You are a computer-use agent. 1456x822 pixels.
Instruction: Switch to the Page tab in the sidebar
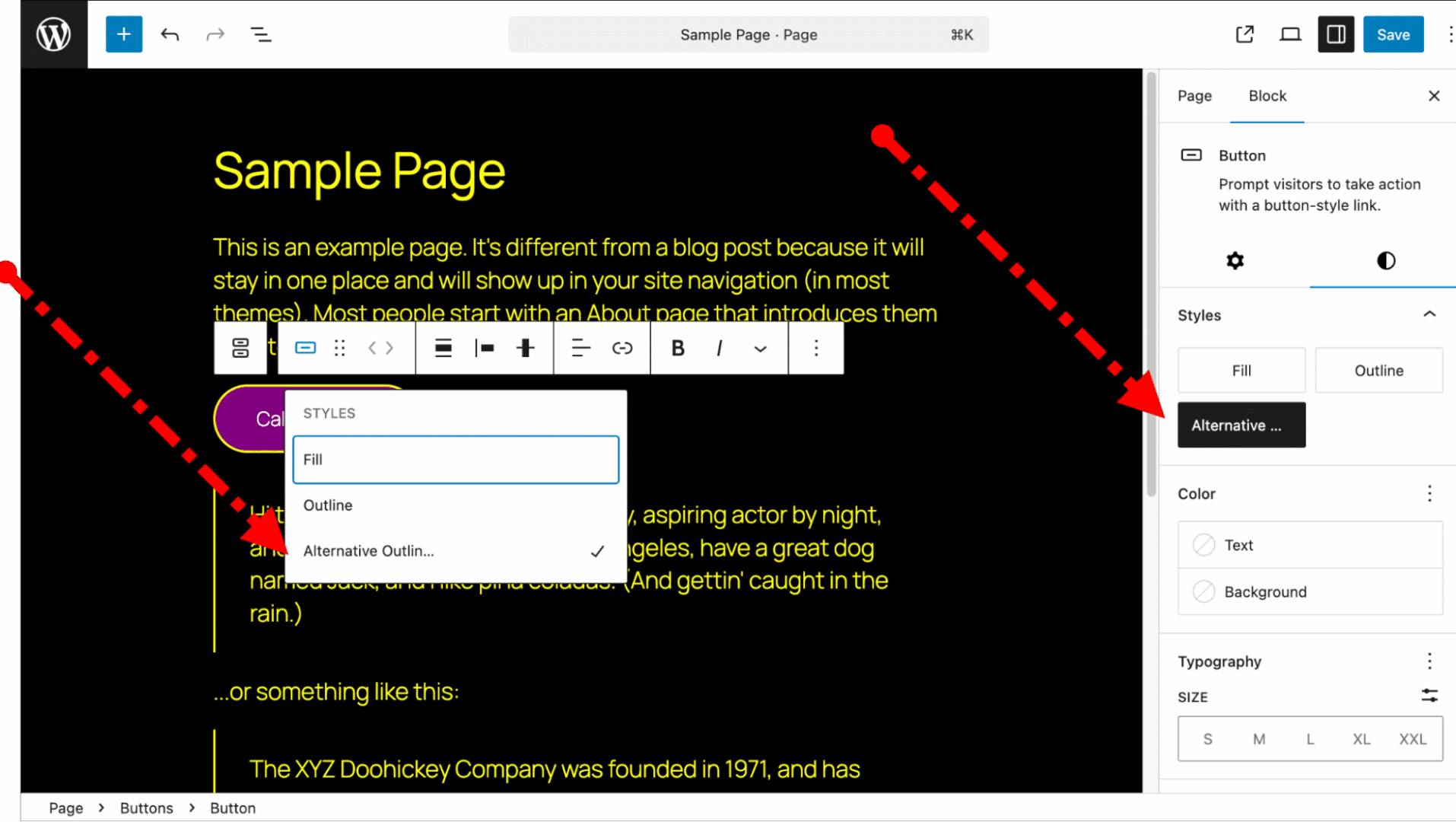click(x=1194, y=96)
